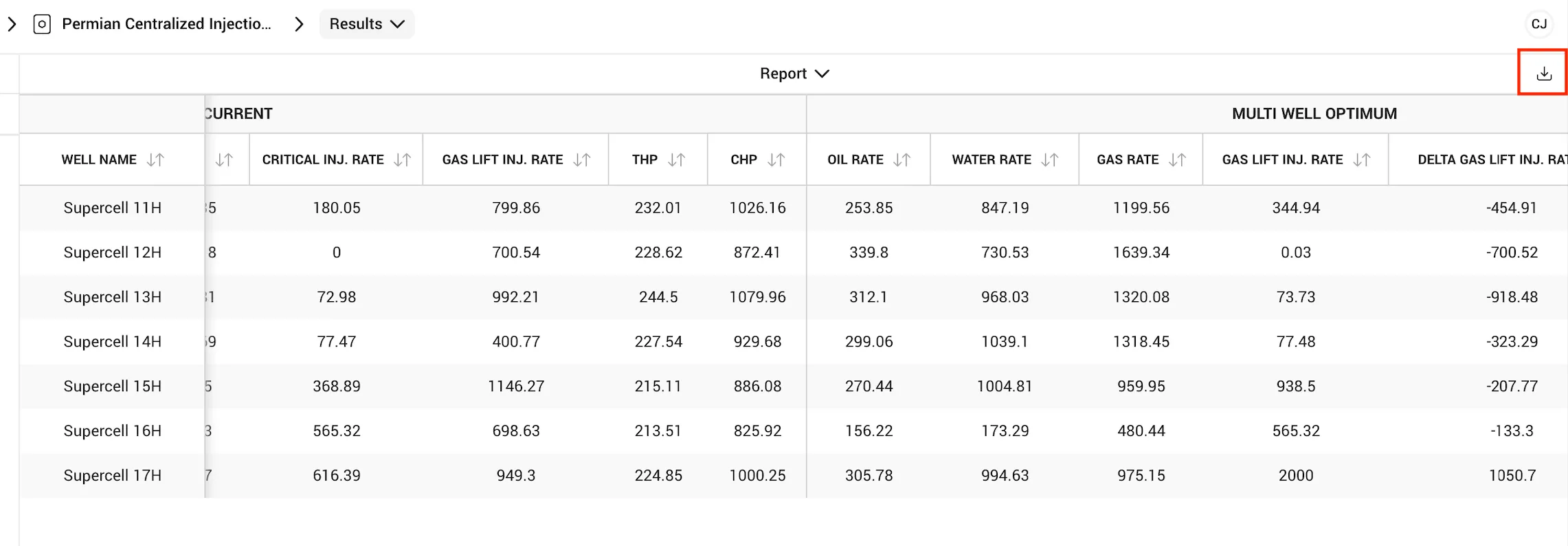Sort the table by OIL RATE
The height and width of the screenshot is (546, 1568).
[902, 160]
